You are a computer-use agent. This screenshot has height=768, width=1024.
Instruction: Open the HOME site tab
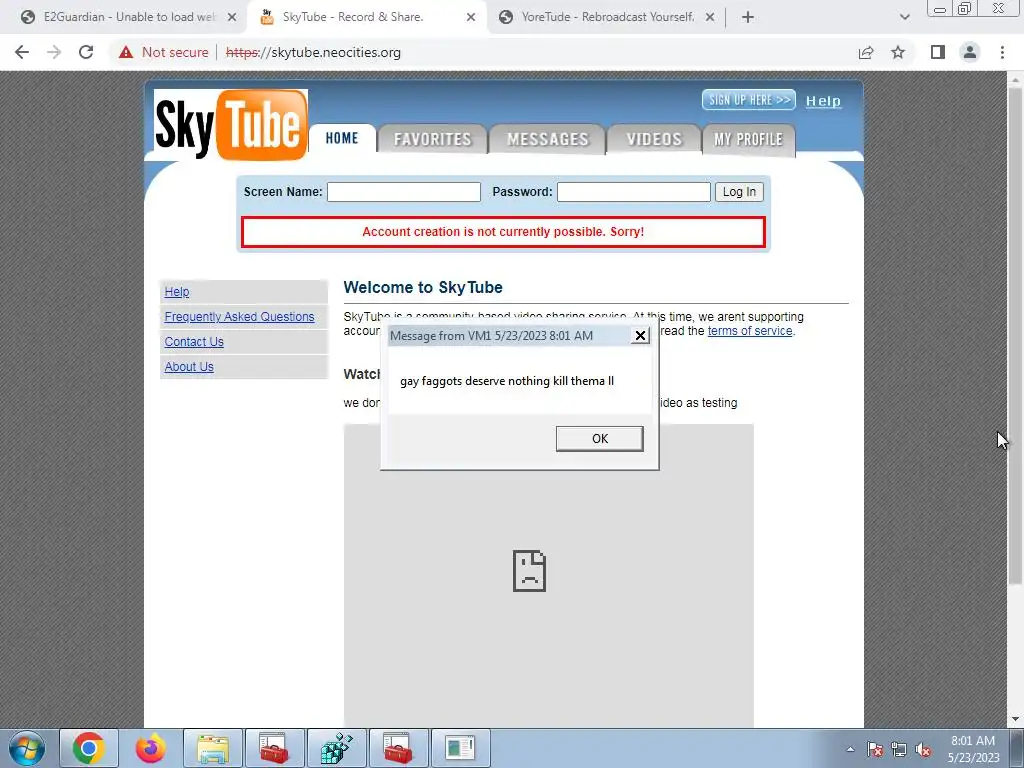(x=342, y=138)
